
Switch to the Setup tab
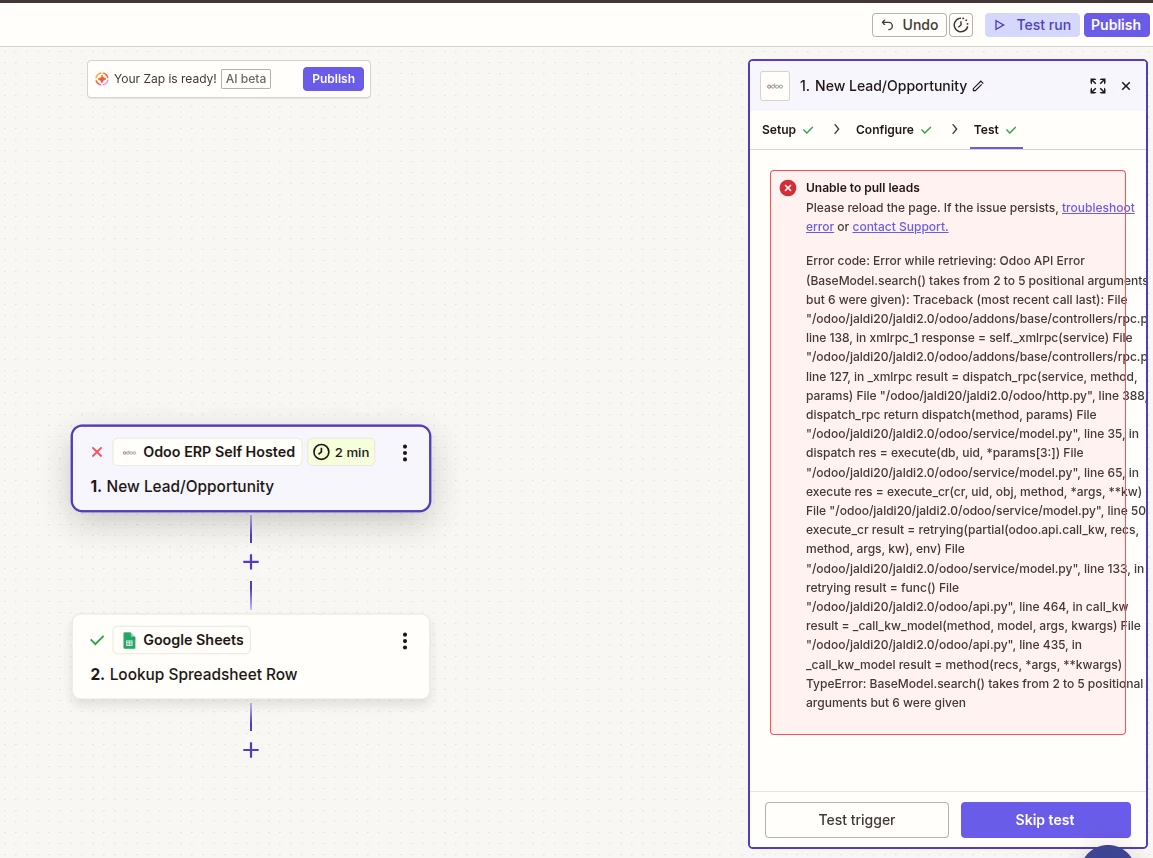coord(788,130)
